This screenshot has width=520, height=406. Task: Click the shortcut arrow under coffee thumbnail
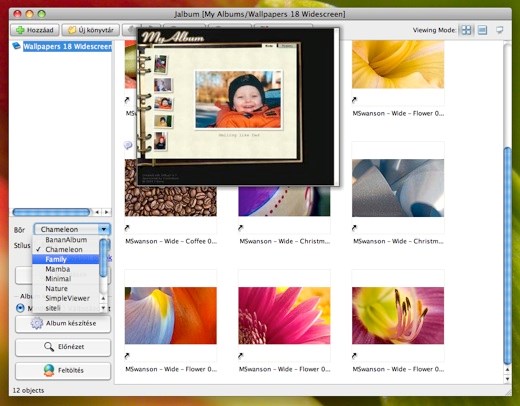click(x=127, y=228)
